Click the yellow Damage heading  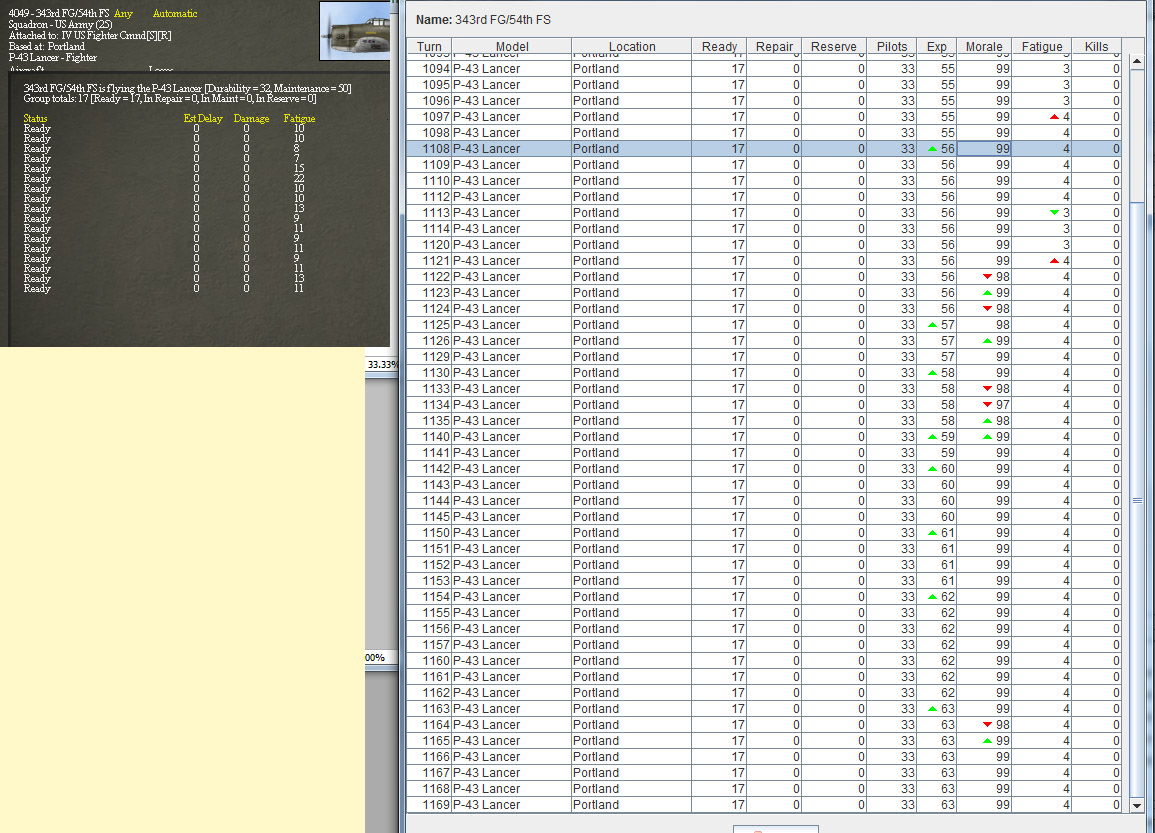(x=251, y=118)
